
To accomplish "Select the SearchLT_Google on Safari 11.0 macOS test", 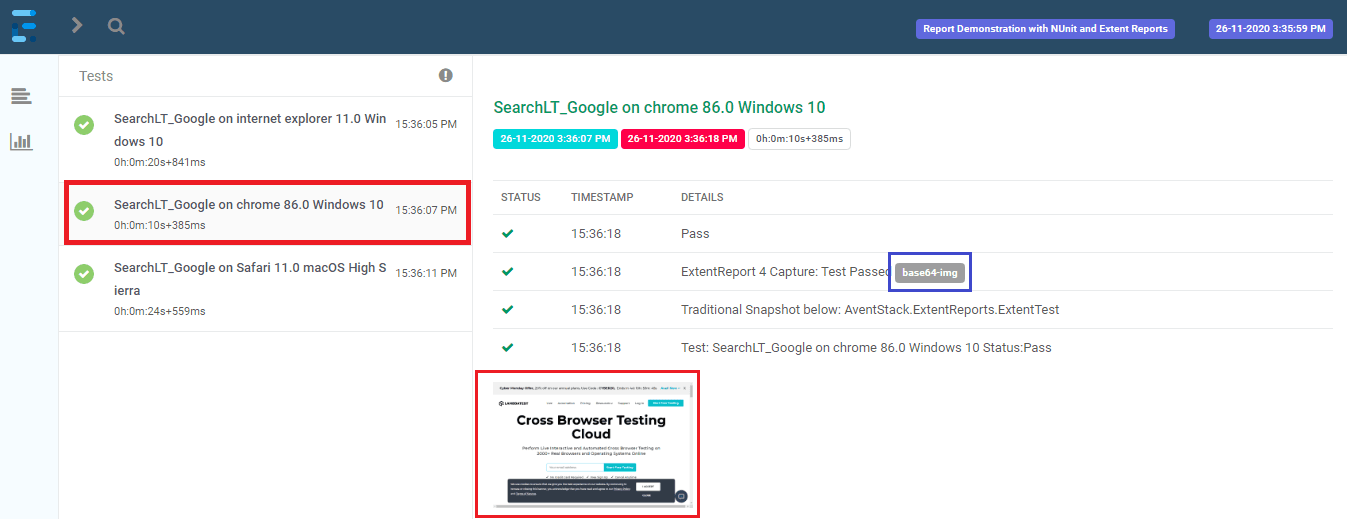I will tap(265, 288).
